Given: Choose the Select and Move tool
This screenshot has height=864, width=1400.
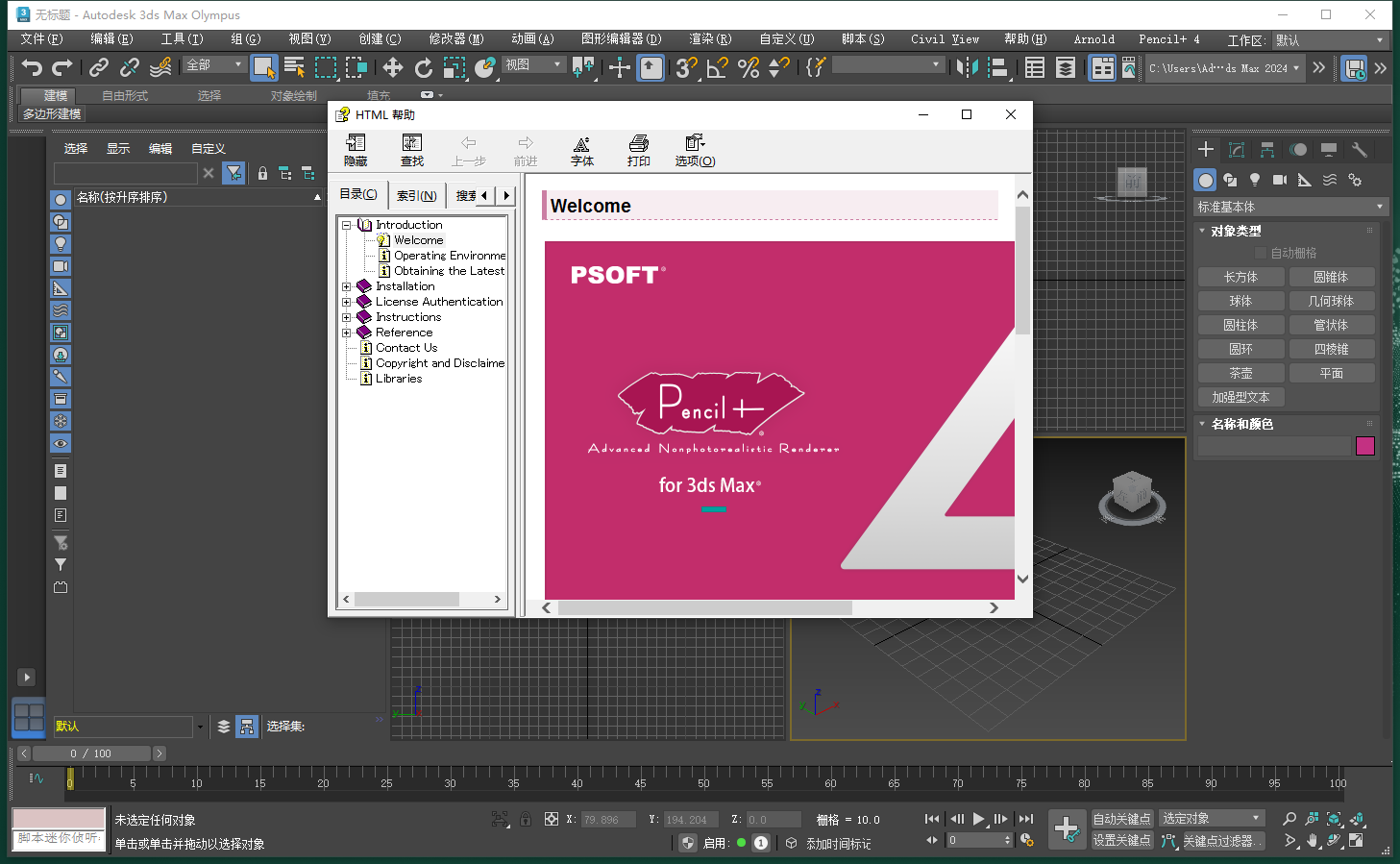Looking at the screenshot, I should pyautogui.click(x=392, y=67).
